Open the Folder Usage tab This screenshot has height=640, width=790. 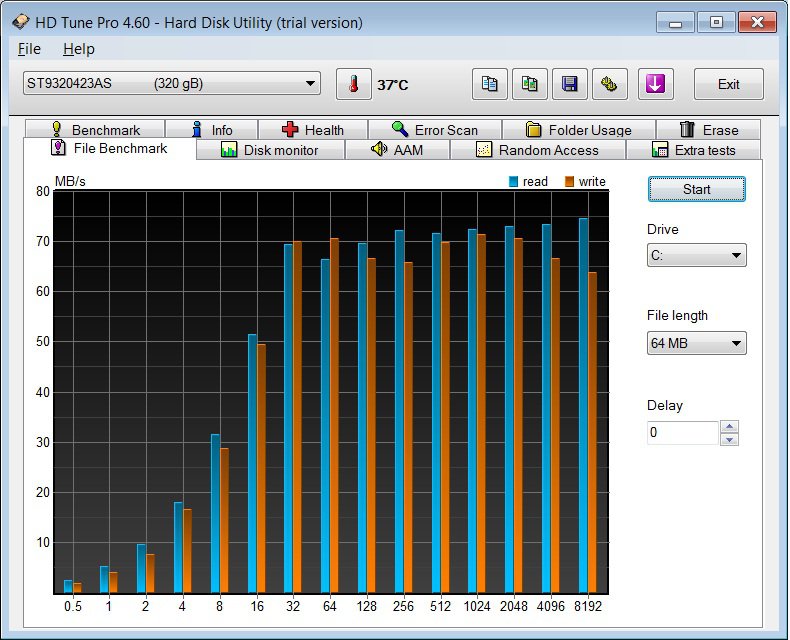[x=578, y=130]
